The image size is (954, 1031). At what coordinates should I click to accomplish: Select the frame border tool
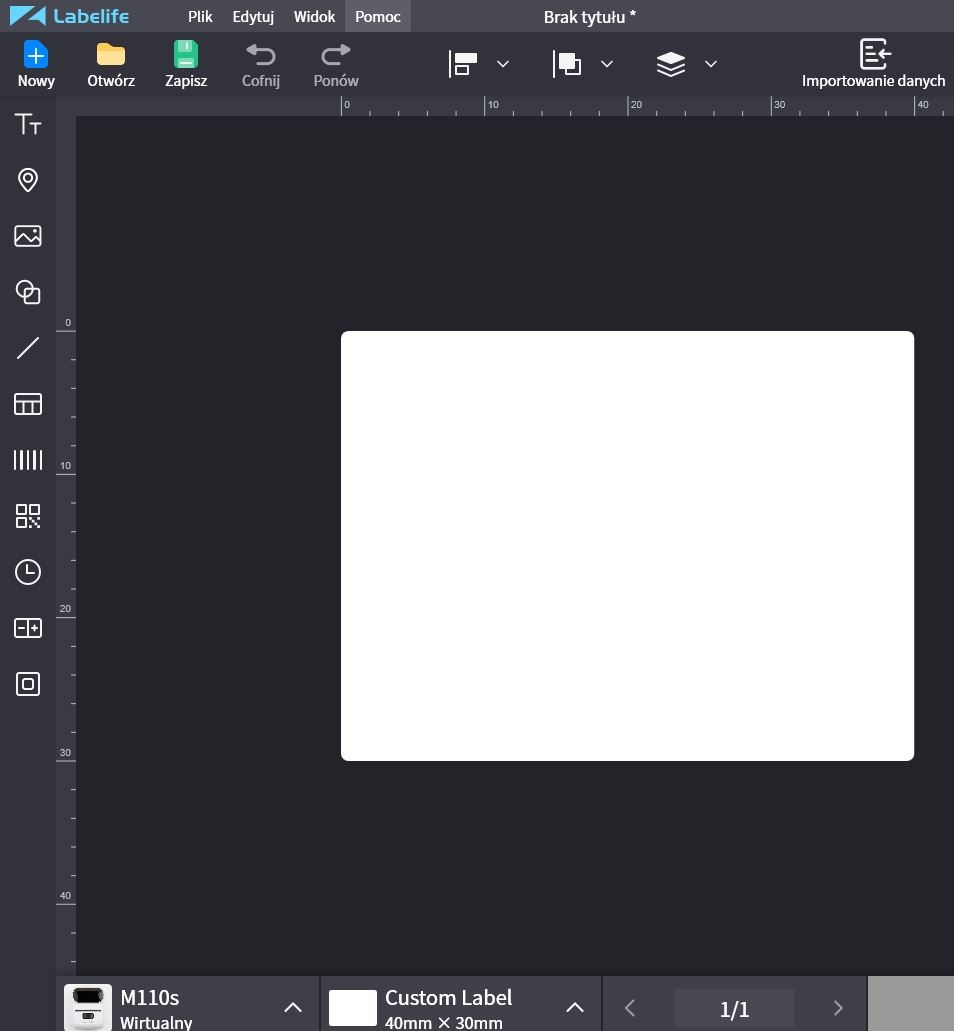tap(28, 684)
